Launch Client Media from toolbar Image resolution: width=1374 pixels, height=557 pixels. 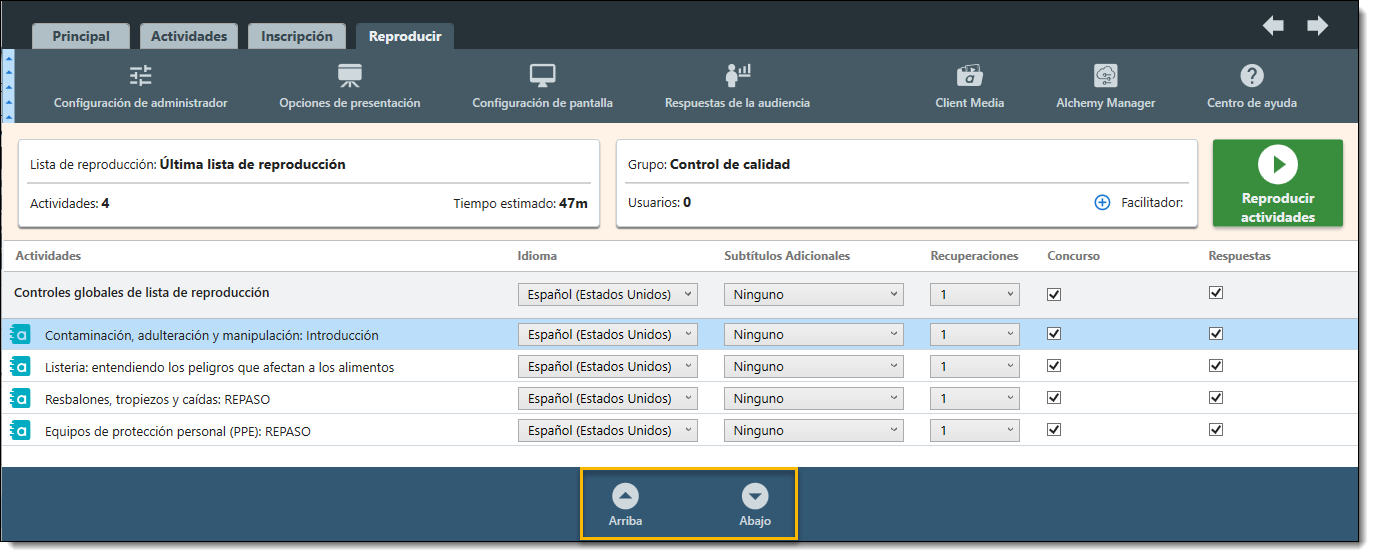pos(969,76)
